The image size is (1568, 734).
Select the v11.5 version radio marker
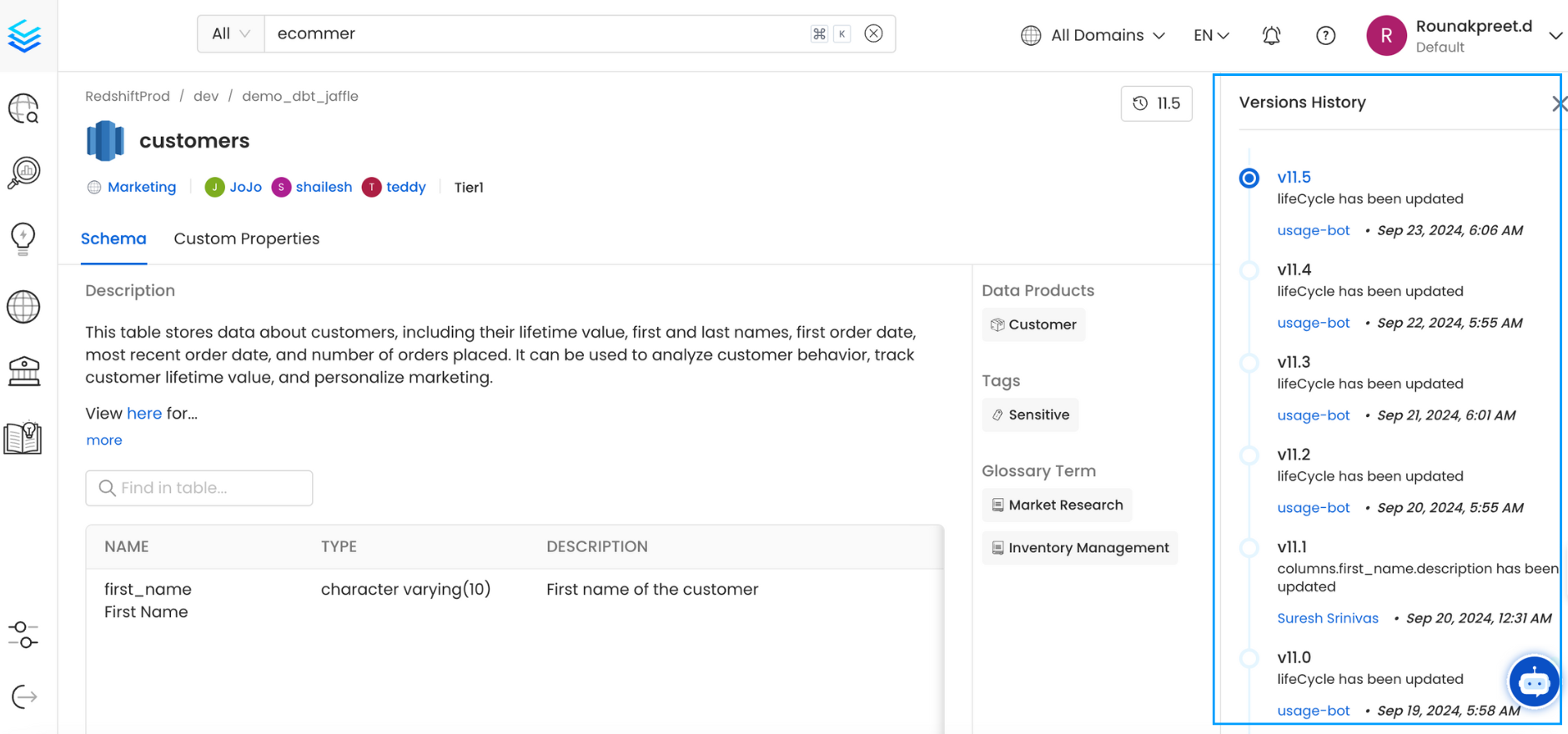tap(1249, 178)
